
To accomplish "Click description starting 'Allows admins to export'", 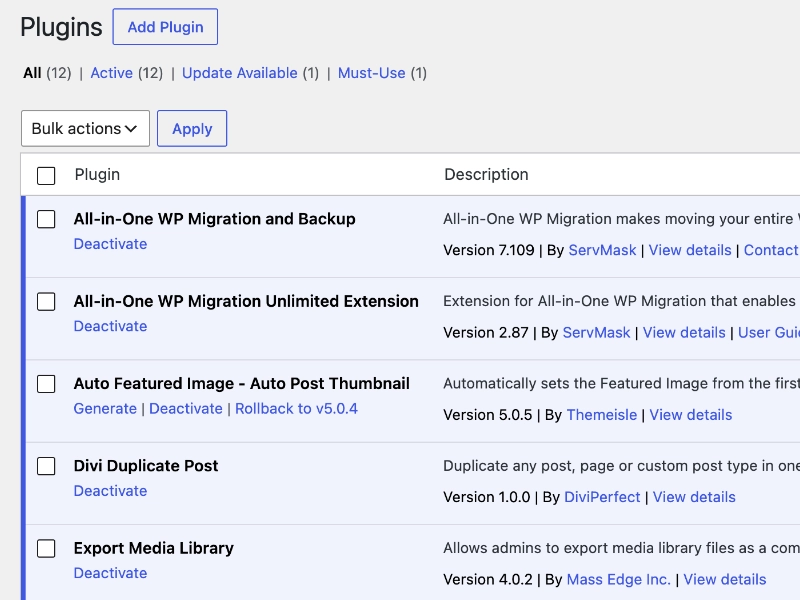I will [x=621, y=548].
